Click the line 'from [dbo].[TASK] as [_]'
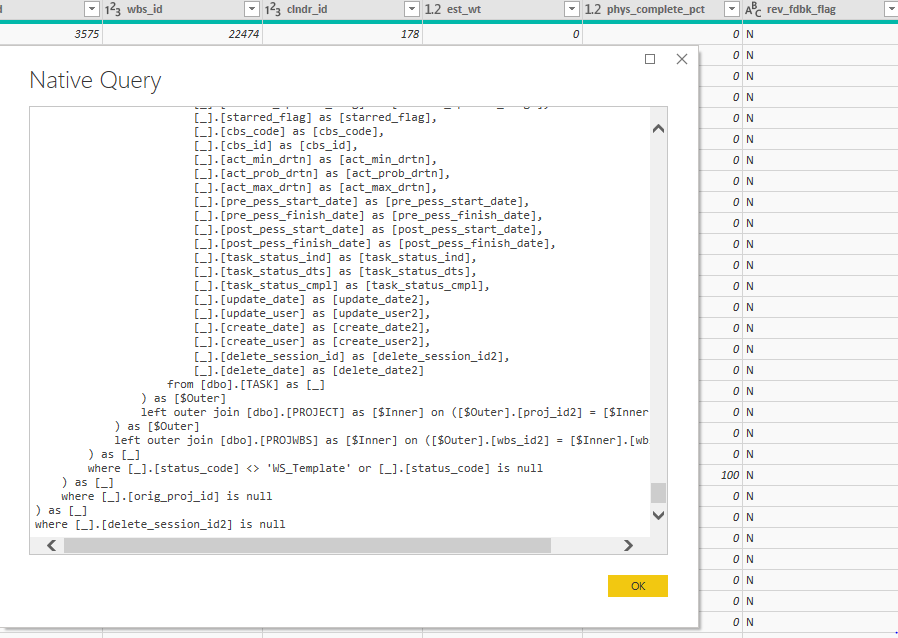 [x=246, y=384]
